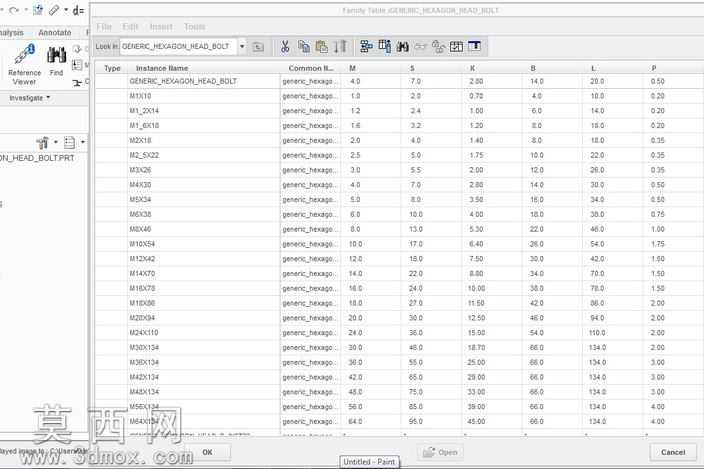Click the Open button

[x=440, y=452]
